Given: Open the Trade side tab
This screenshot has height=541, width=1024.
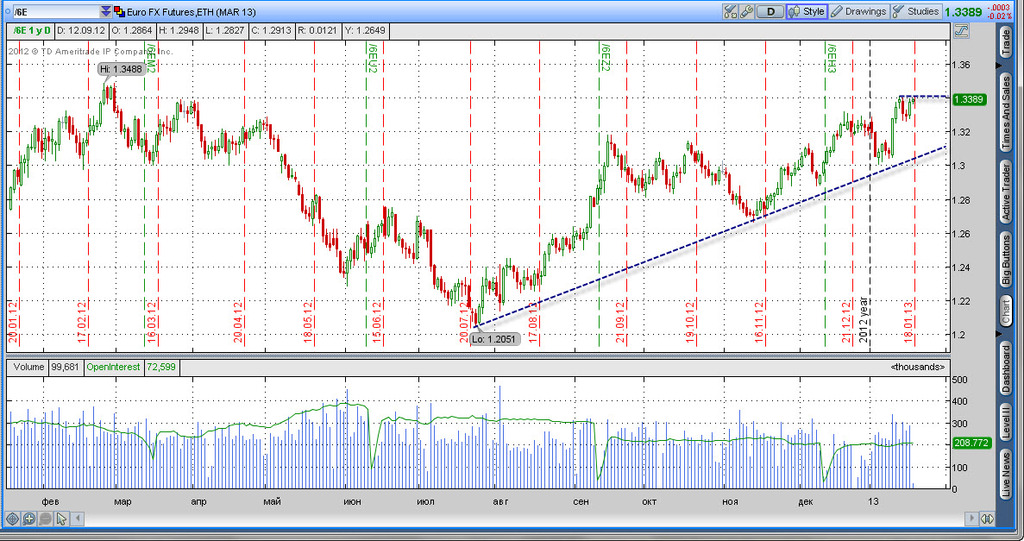Looking at the screenshot, I should pos(1006,41).
